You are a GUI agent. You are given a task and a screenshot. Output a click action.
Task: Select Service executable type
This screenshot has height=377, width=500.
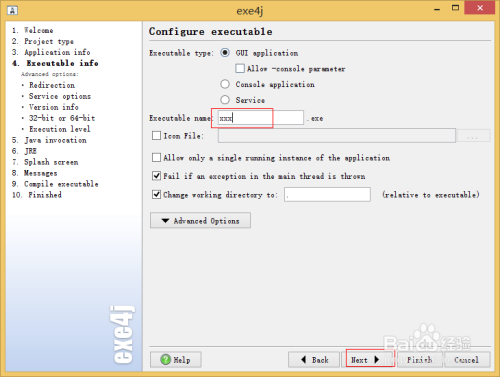coord(225,100)
